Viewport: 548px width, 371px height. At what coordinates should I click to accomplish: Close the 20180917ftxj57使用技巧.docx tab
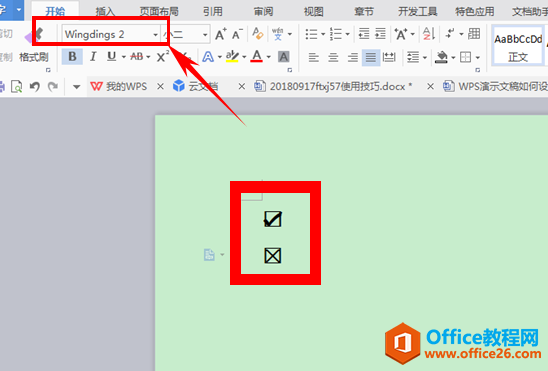(430, 86)
